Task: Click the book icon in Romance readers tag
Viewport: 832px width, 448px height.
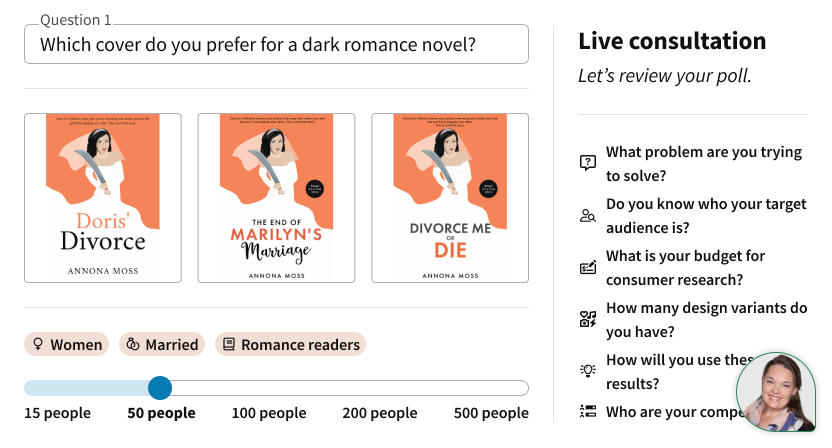Action: [229, 344]
